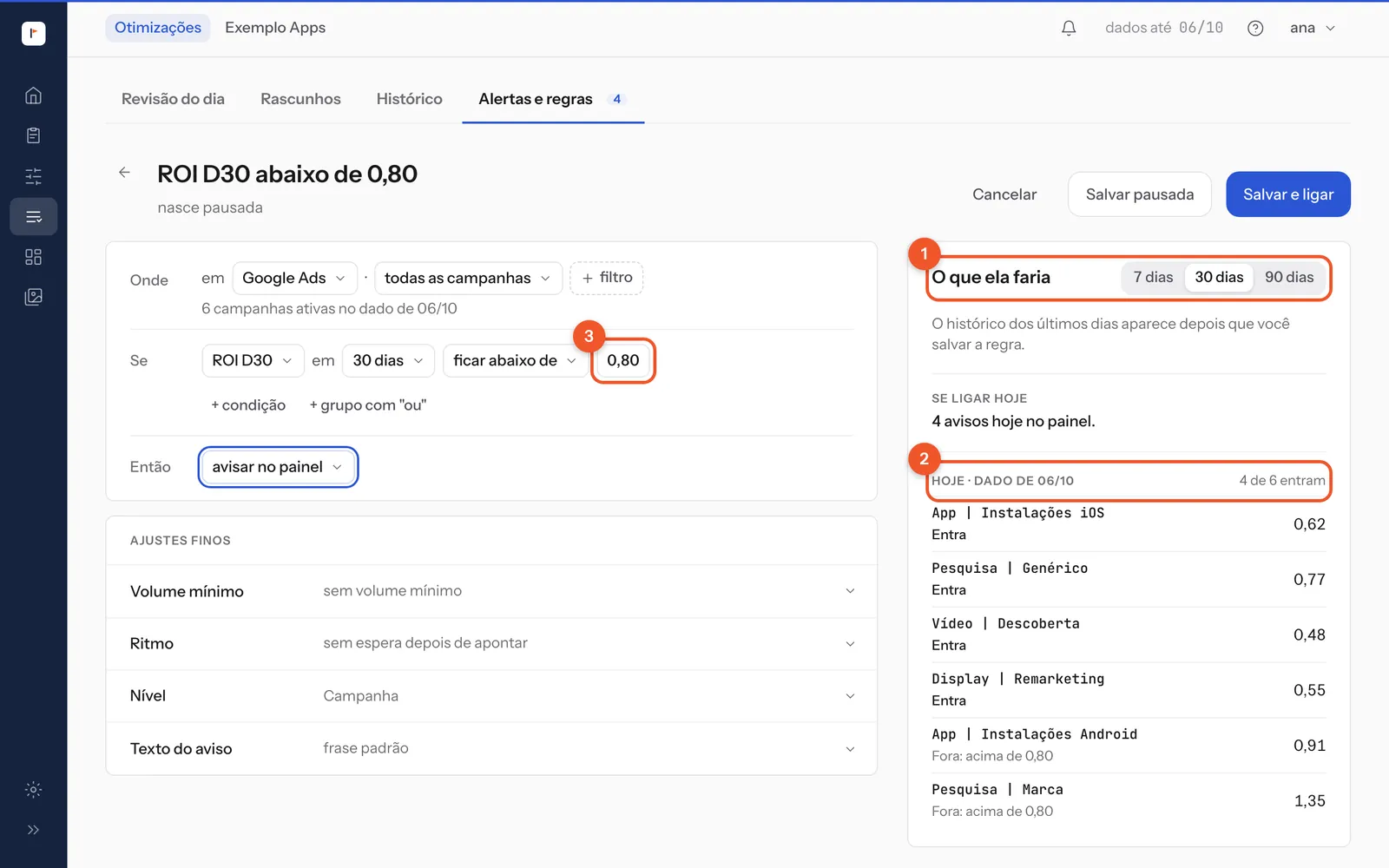This screenshot has width=1389, height=868.
Task: Select the rules list icon in the sidebar
Action: (x=33, y=217)
